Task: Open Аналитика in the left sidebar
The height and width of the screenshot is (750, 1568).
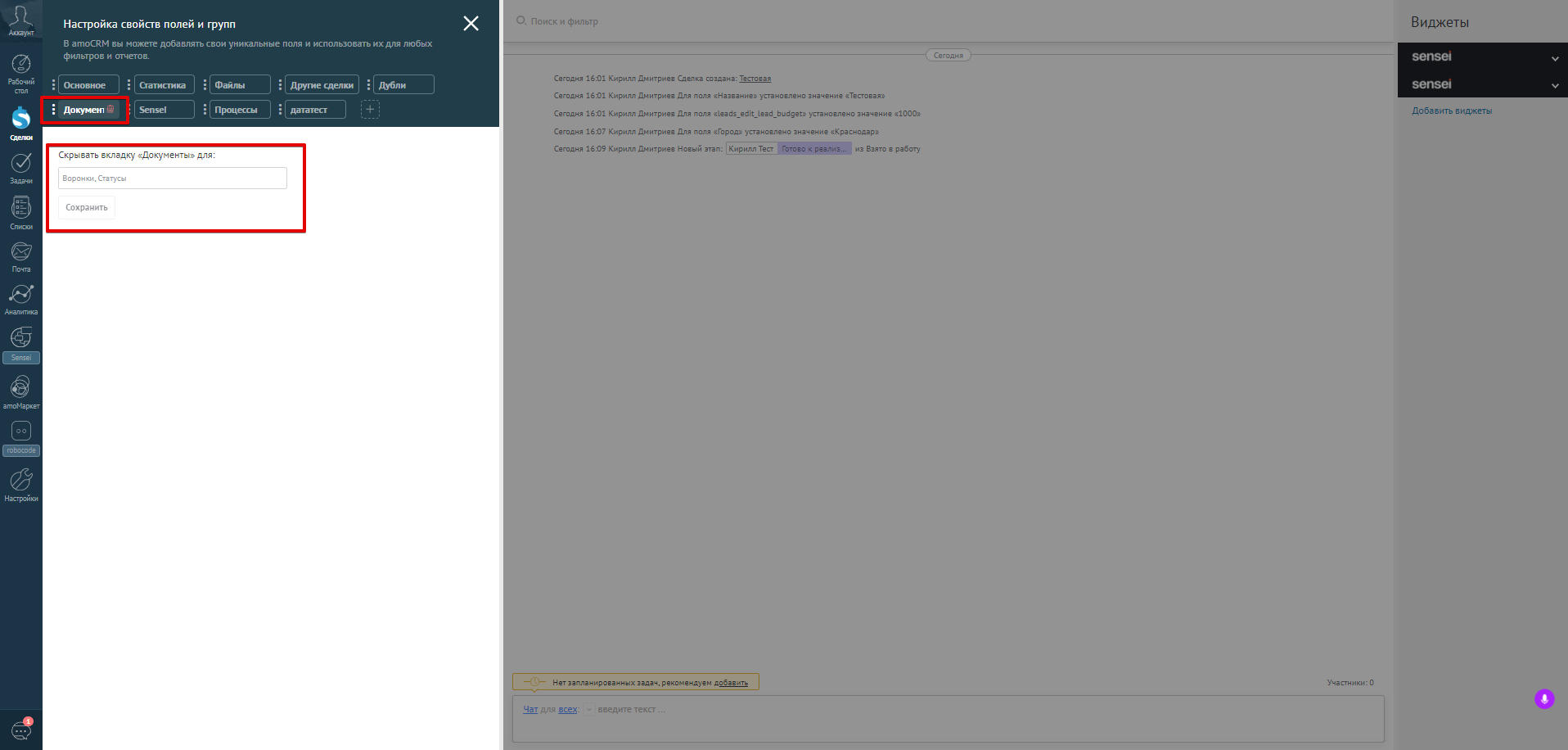Action: tap(21, 300)
